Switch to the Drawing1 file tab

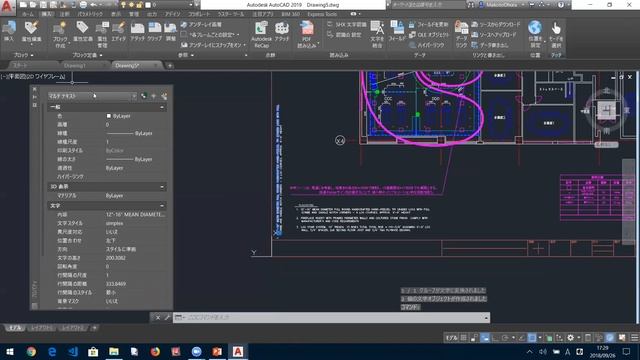point(75,65)
